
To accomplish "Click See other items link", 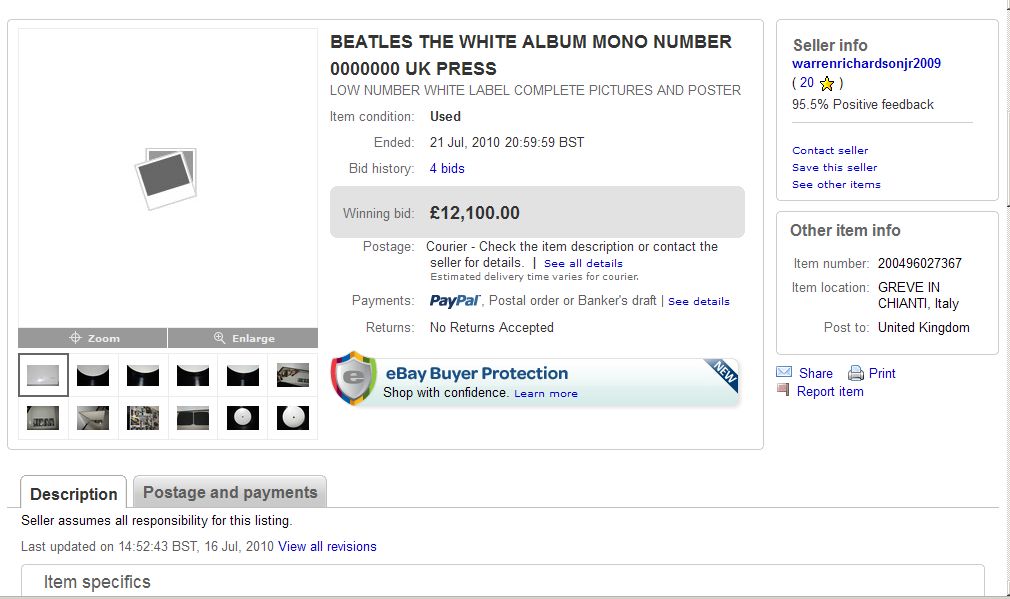I will coord(836,185).
